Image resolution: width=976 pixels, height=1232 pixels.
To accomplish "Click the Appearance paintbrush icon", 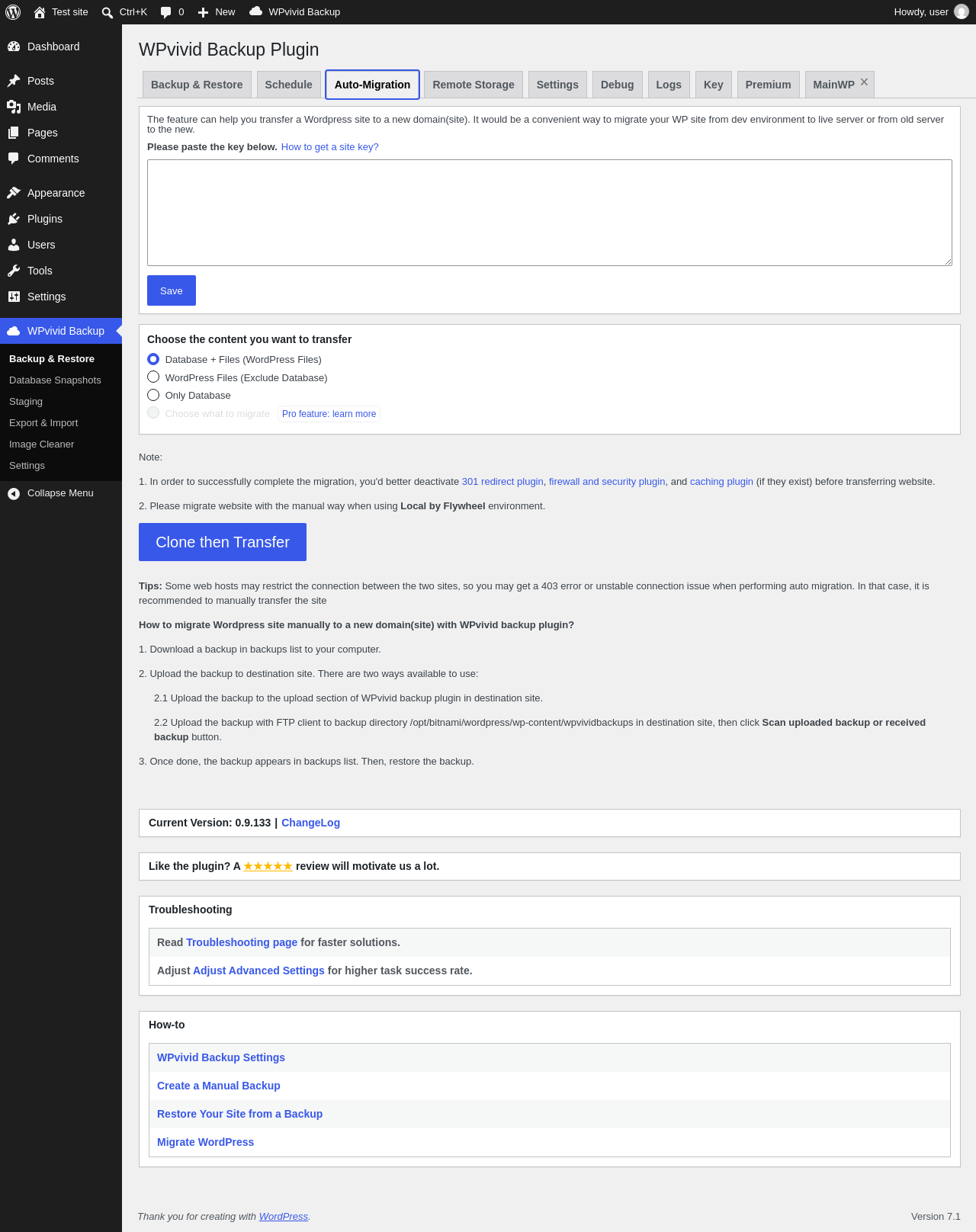I will click(14, 193).
